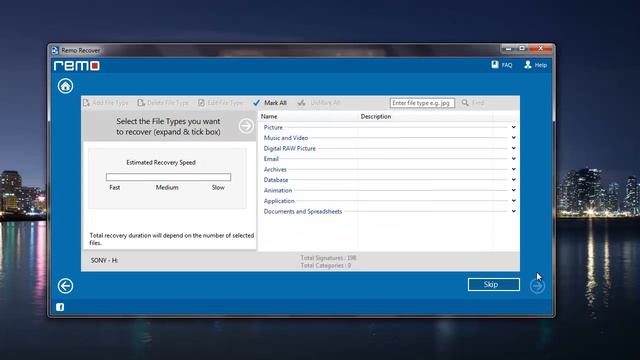Screen dimensions: 640x360
Task: Click the SONY - H: drive label
Action: pyautogui.click(x=104, y=260)
